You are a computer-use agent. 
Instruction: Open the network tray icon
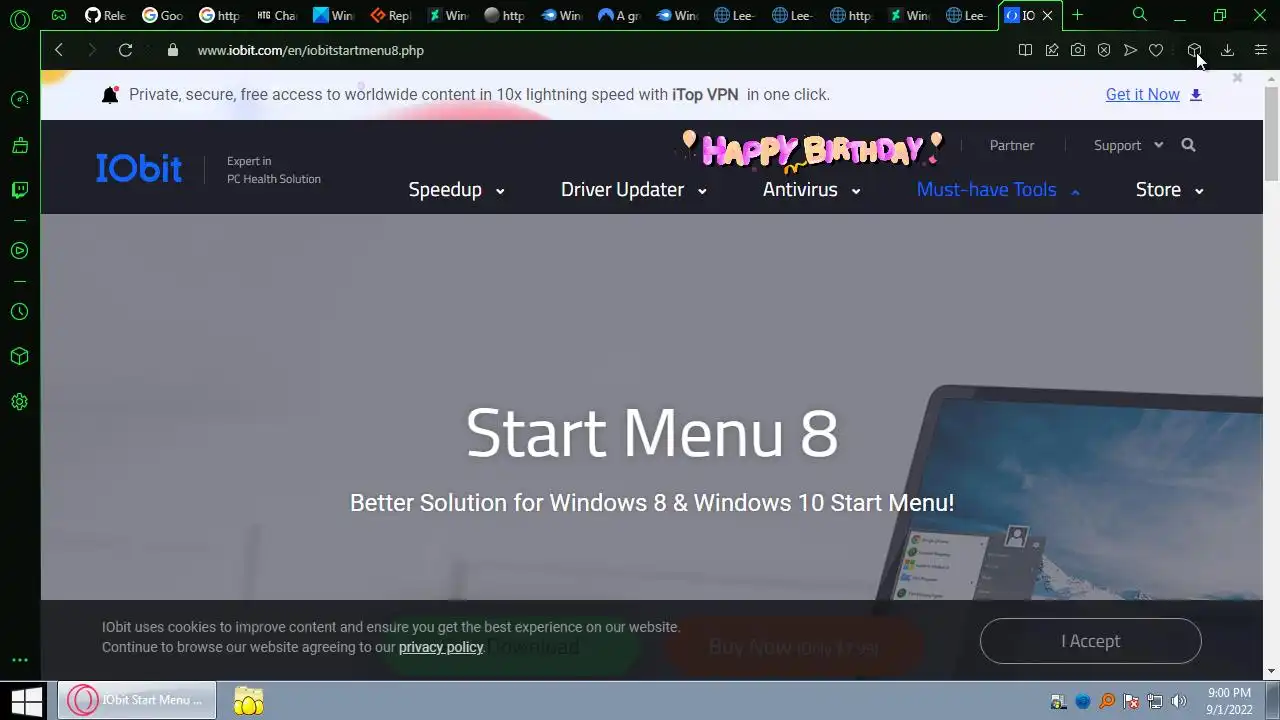point(1155,701)
